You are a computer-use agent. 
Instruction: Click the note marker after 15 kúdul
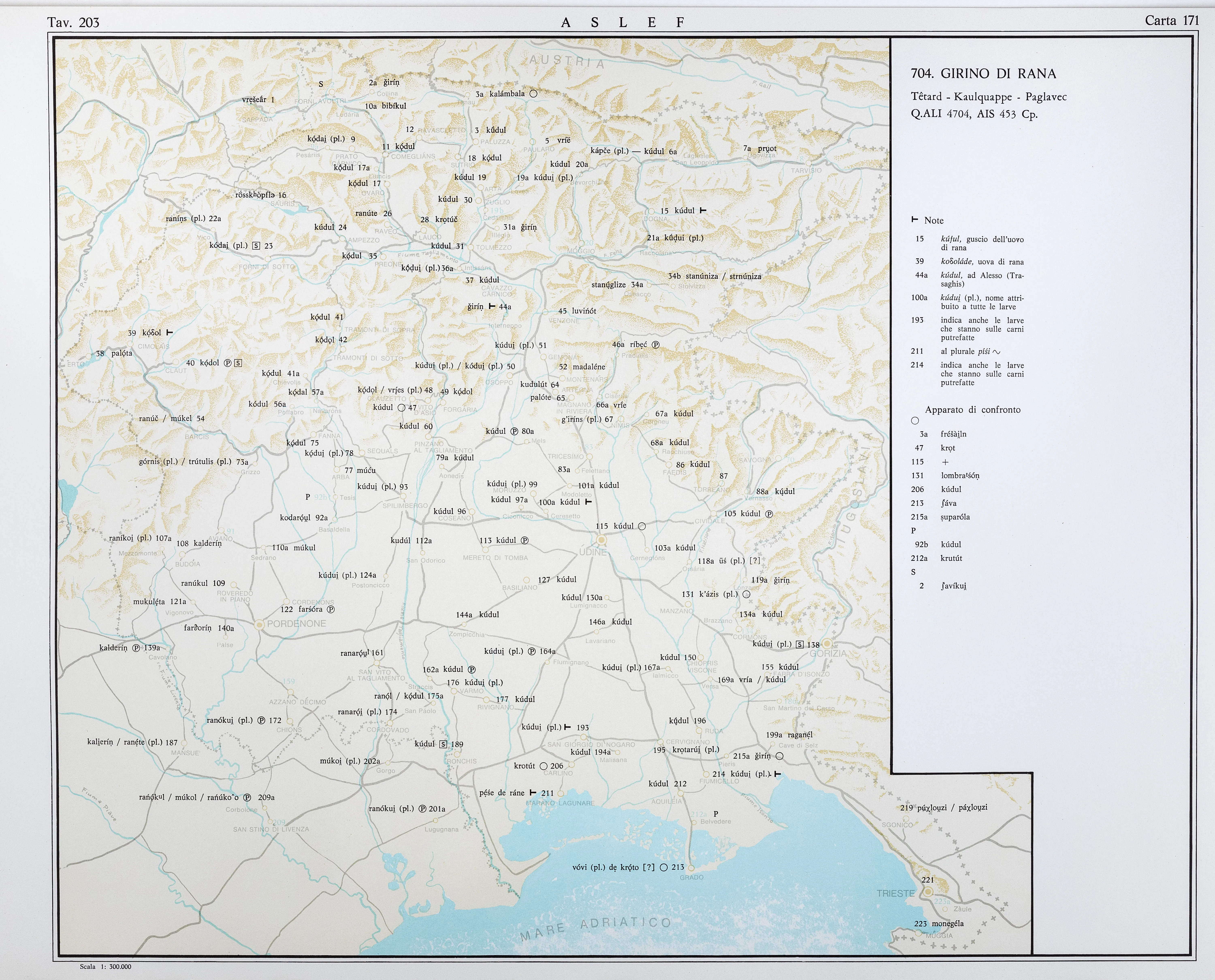(x=703, y=211)
